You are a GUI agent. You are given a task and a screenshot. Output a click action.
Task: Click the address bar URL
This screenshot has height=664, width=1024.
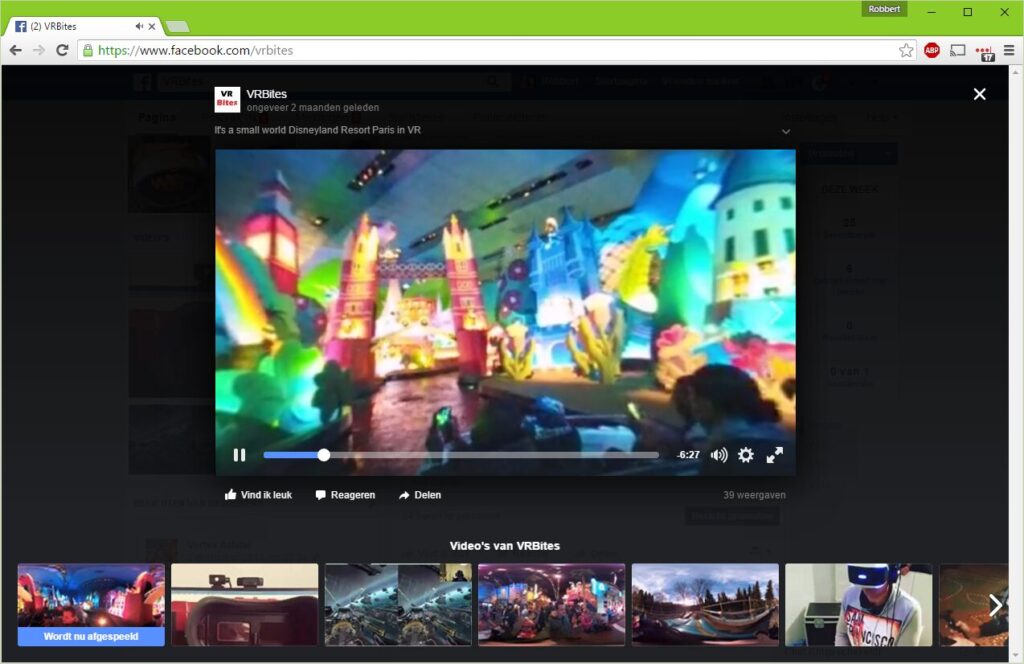tap(195, 50)
